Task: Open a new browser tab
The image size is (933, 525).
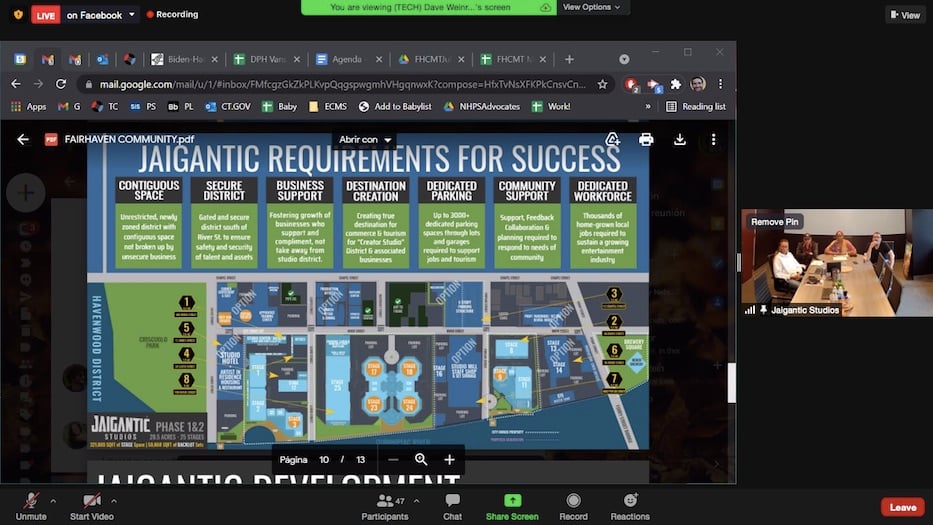Action: (x=569, y=59)
